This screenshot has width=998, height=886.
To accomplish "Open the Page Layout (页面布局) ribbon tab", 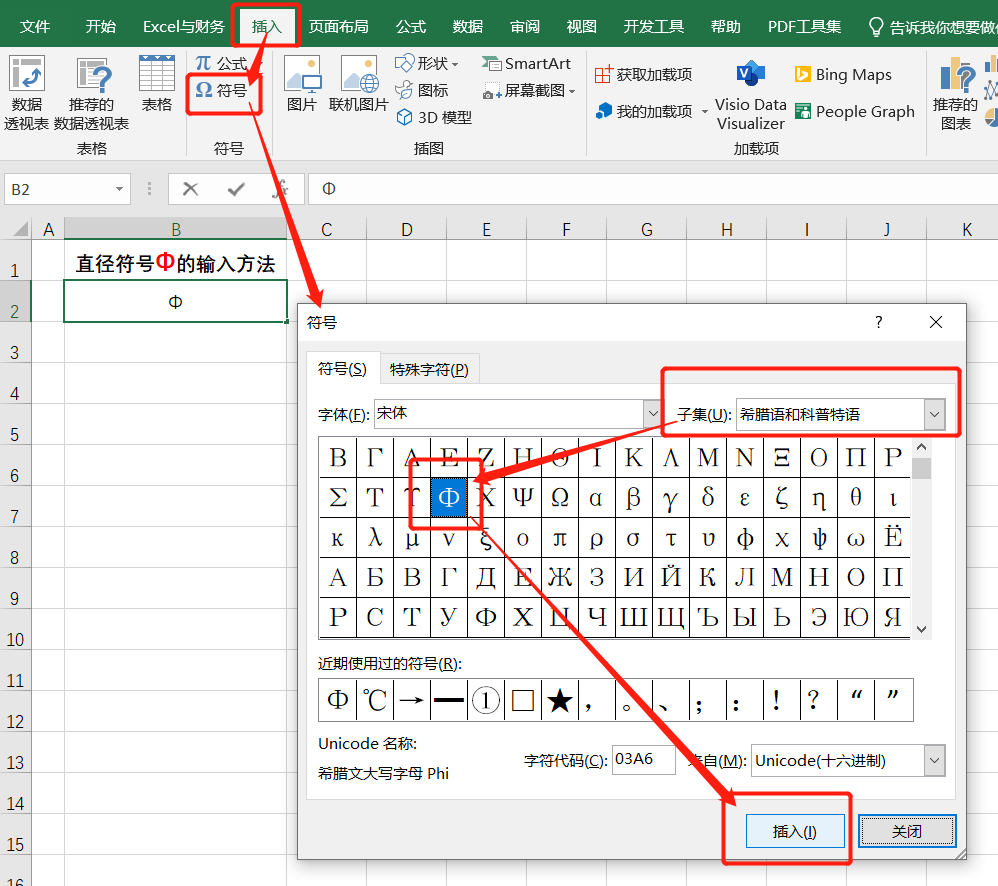I will coord(339,27).
